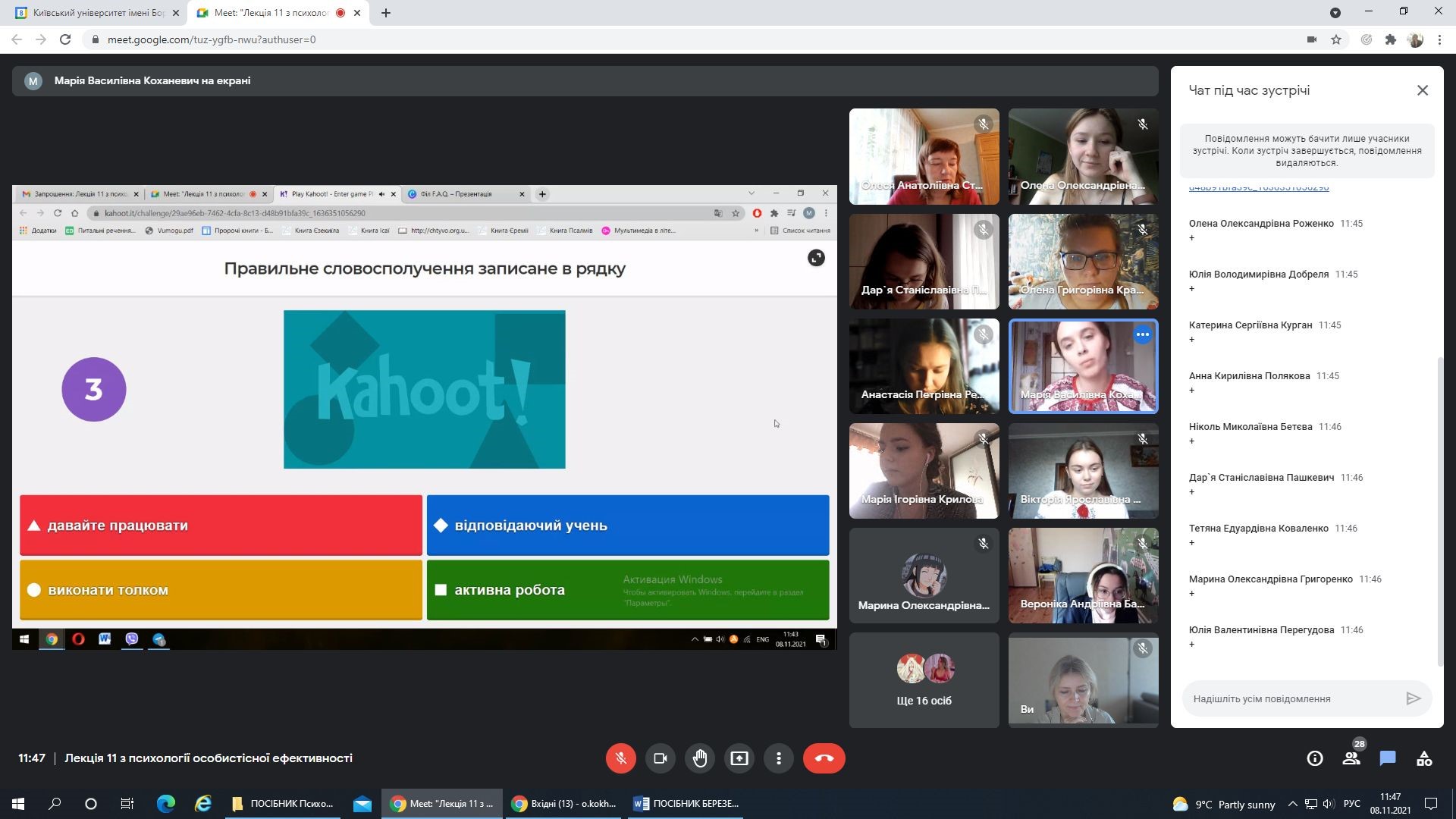
Task: Open the link in chat
Action: coord(1259,188)
